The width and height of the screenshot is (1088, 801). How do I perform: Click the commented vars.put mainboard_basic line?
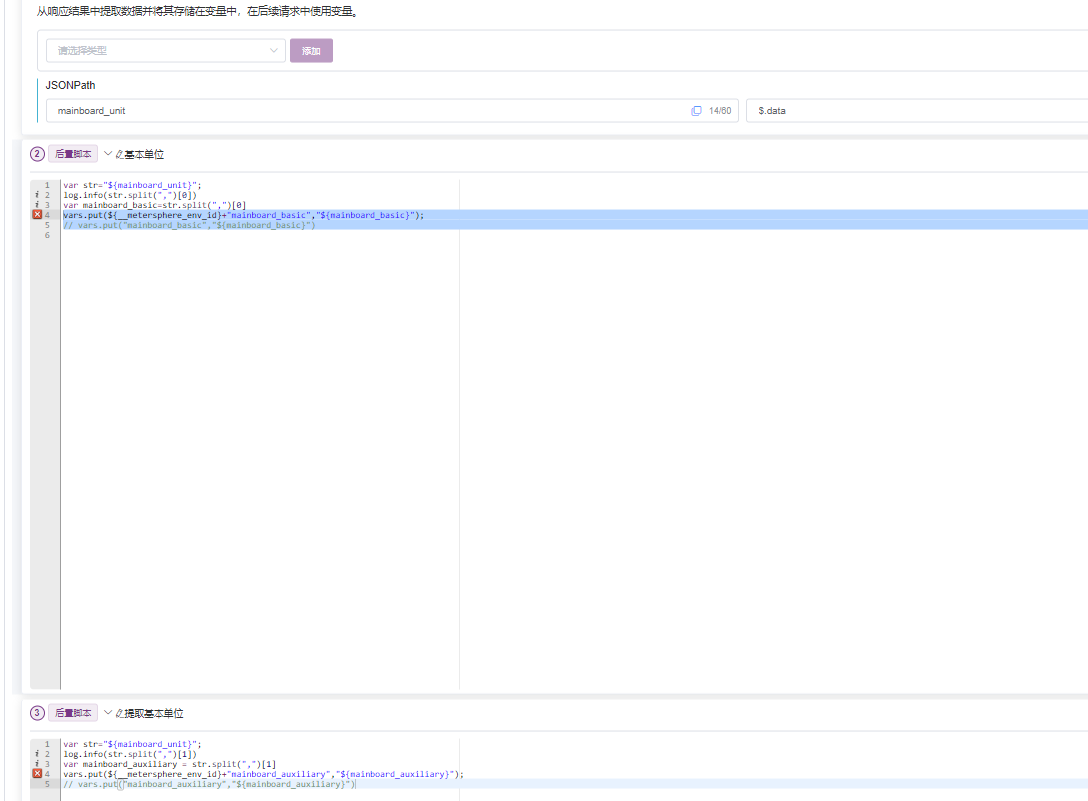[189, 225]
